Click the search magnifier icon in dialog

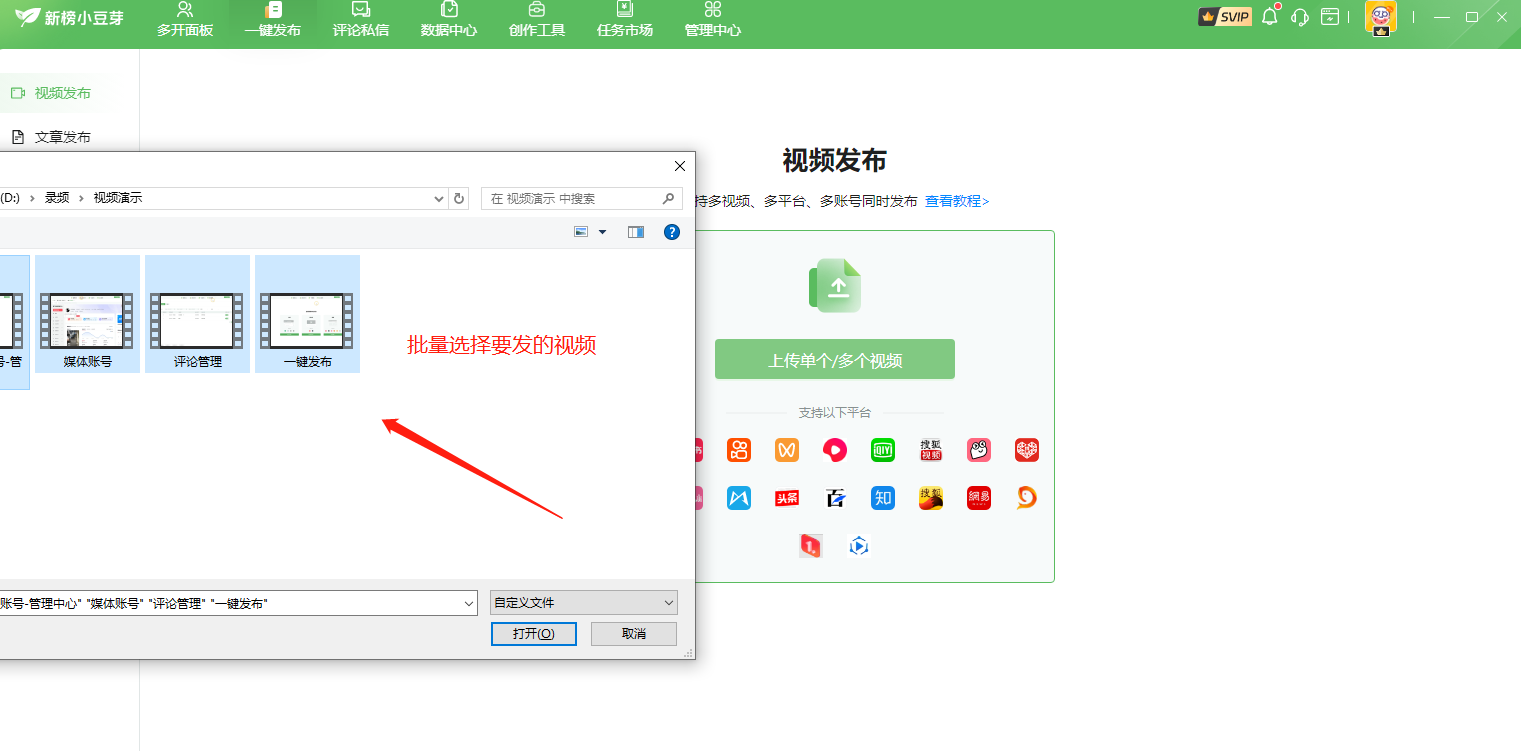coord(670,199)
